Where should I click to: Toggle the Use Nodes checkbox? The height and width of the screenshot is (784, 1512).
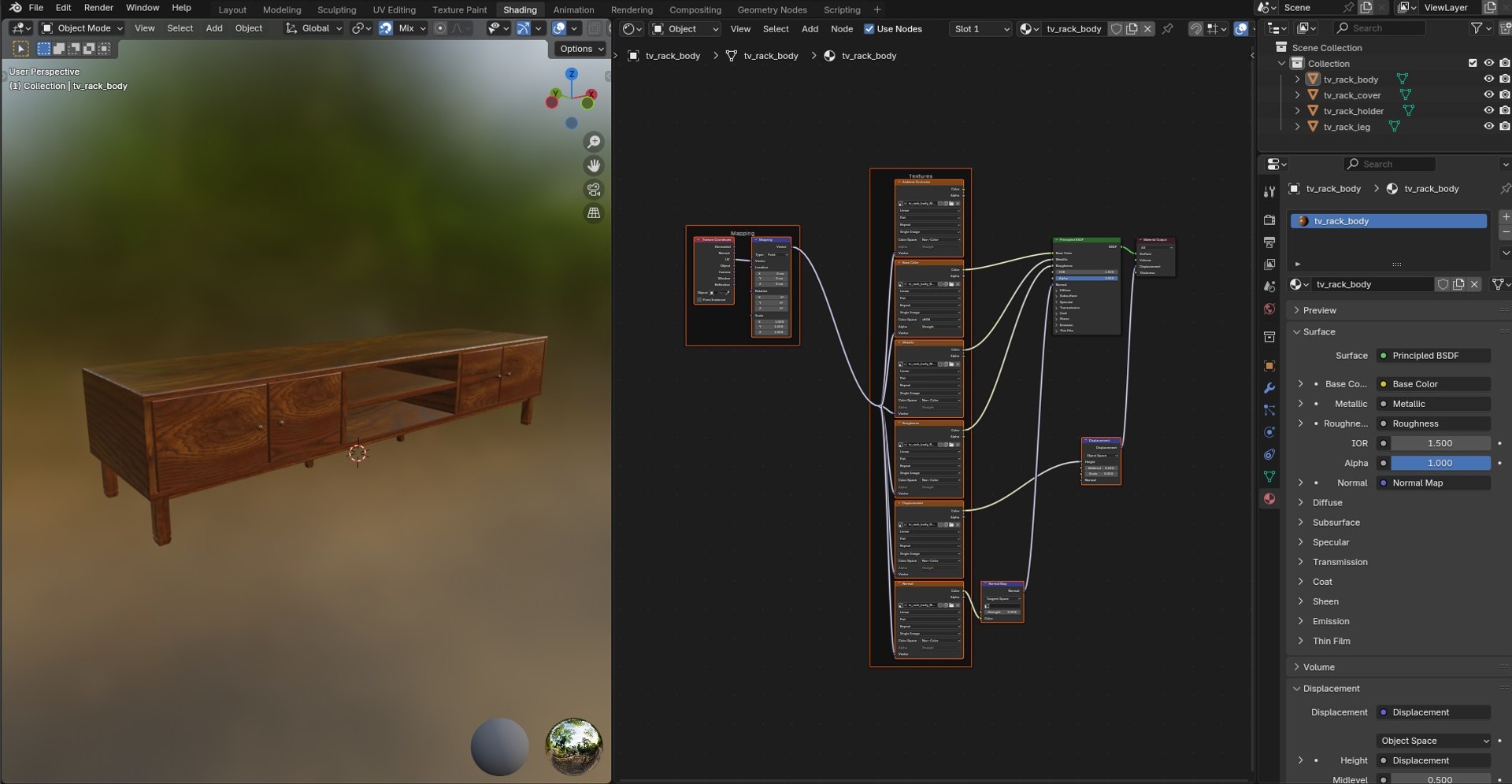point(869,29)
